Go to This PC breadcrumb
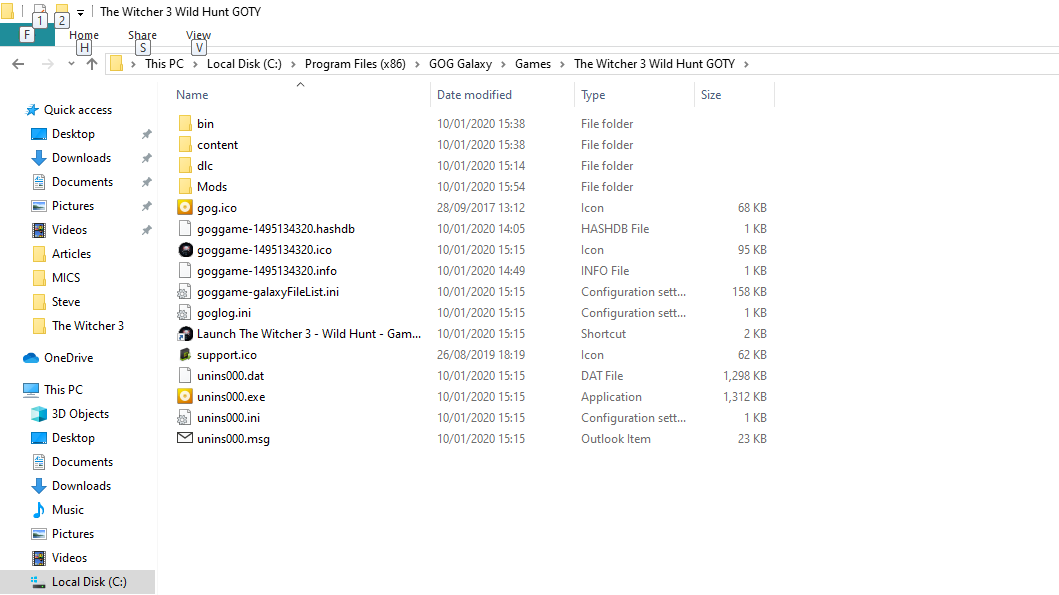The height and width of the screenshot is (595, 1059). click(x=164, y=64)
